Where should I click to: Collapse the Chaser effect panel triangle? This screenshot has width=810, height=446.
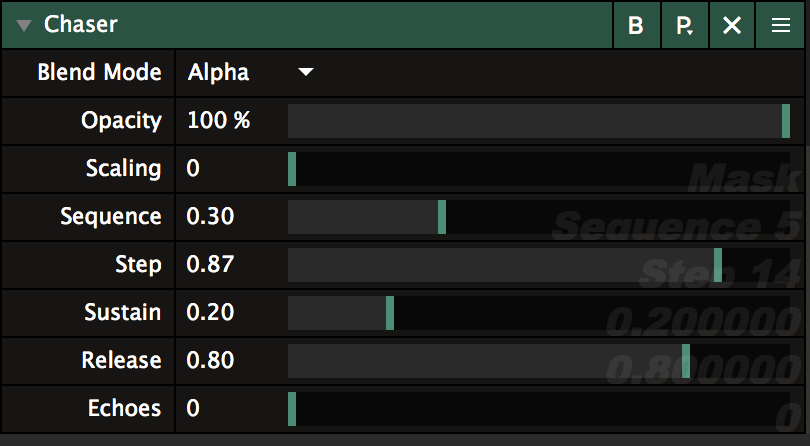click(24, 25)
